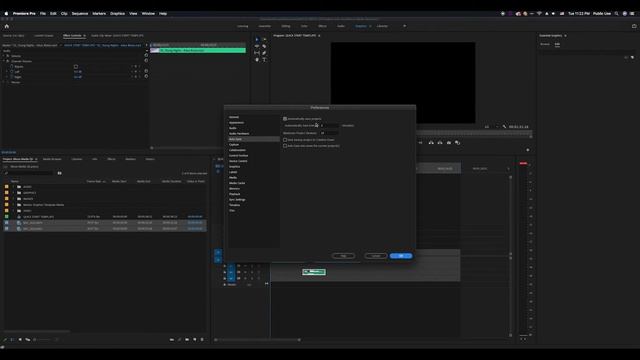Click the Project panel thumbnail zoom slider
The image size is (640, 360).
[45, 339]
